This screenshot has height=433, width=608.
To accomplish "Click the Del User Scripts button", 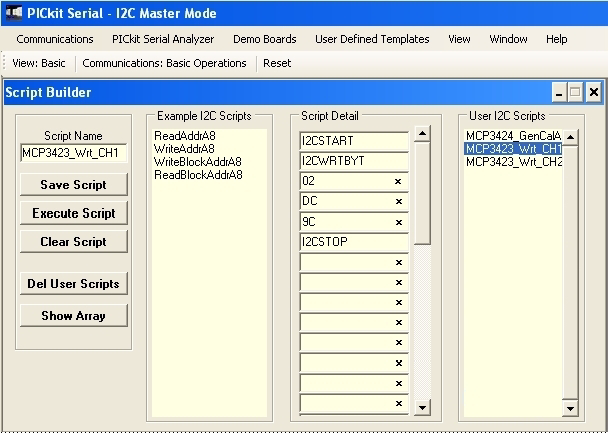I will (x=73, y=284).
